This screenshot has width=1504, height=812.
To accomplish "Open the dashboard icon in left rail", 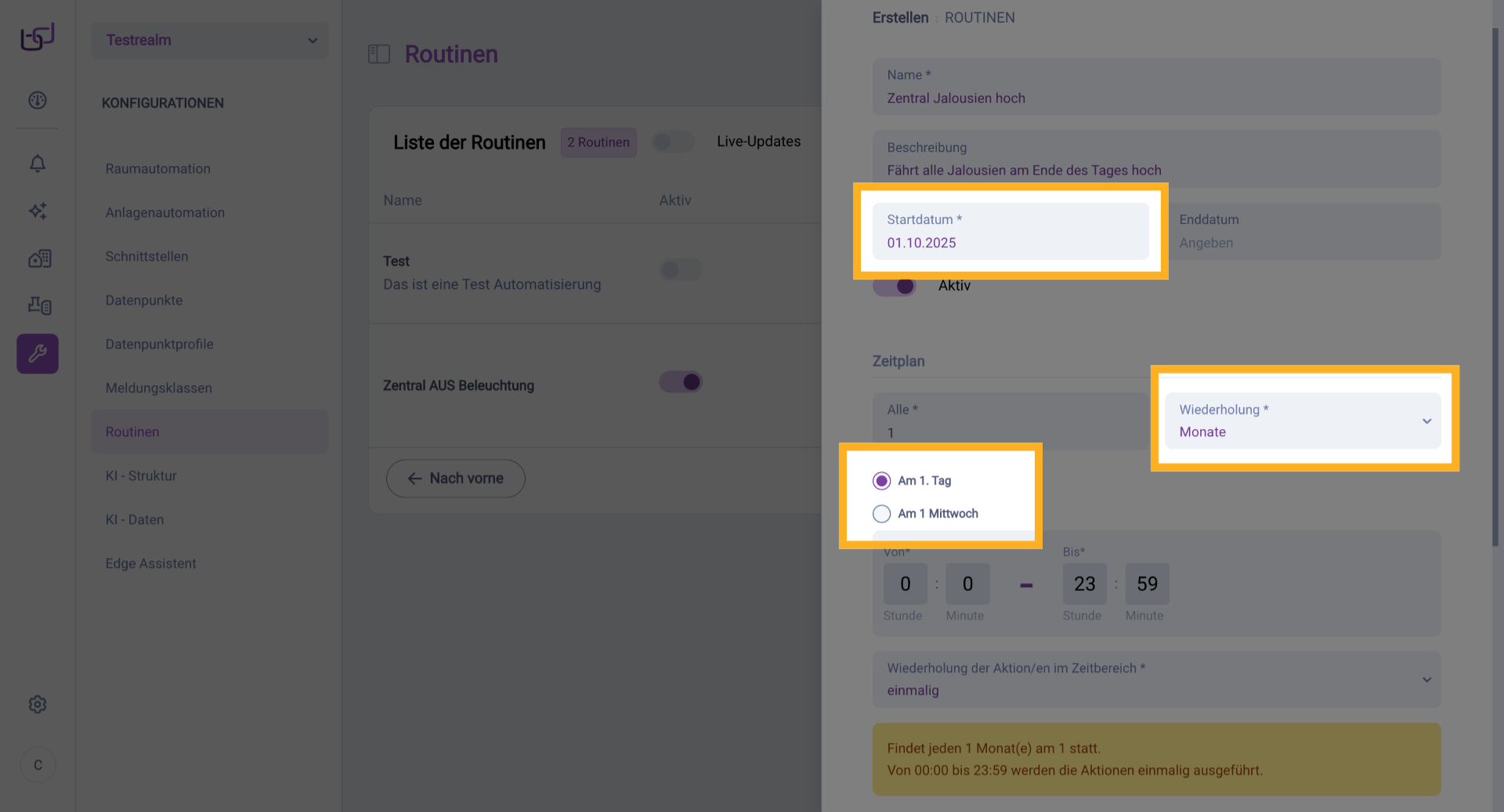I will click(38, 100).
